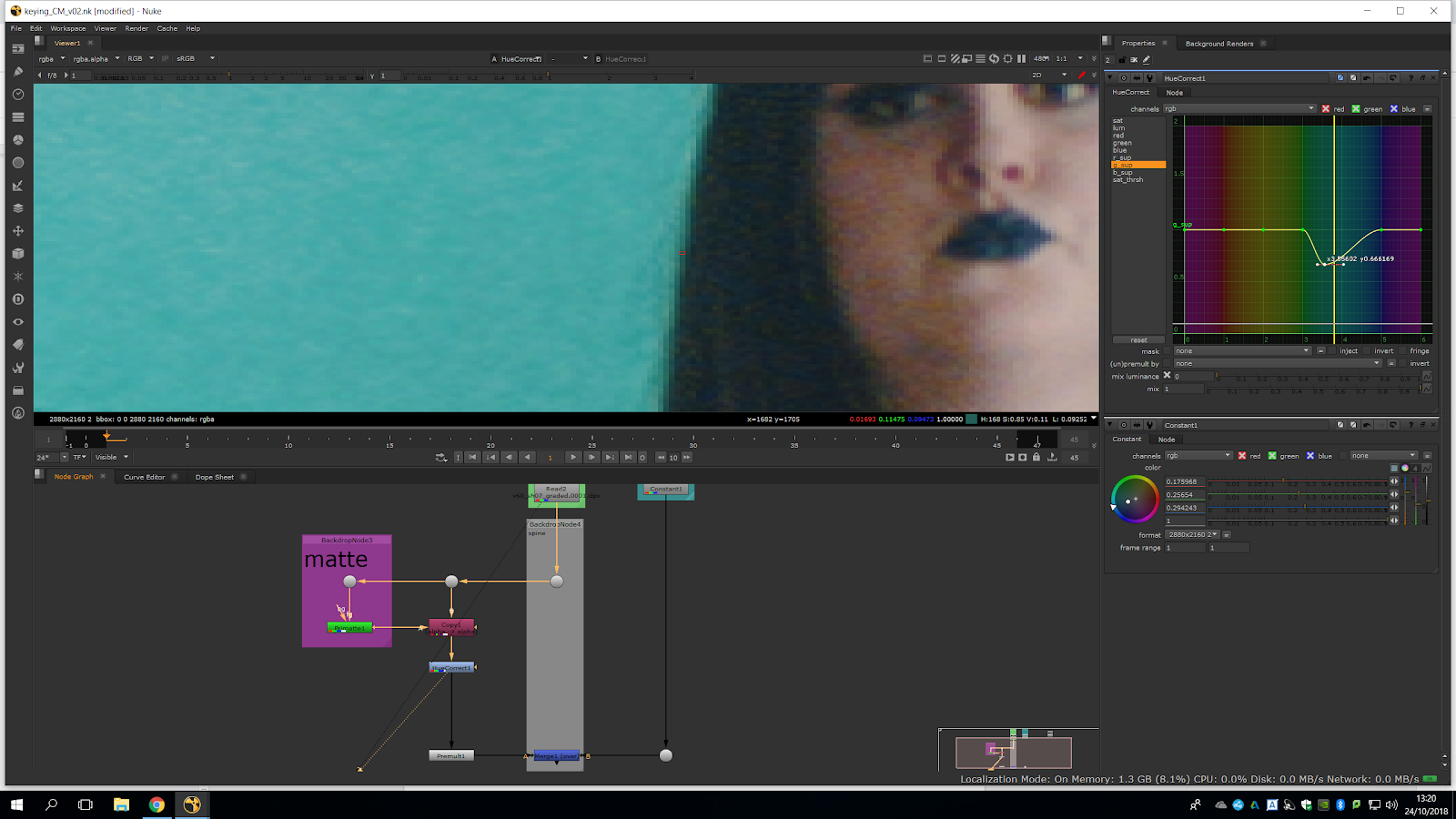Select the sat_thrsh curve in the list
Screen dimensions: 1456x819
[1127, 180]
